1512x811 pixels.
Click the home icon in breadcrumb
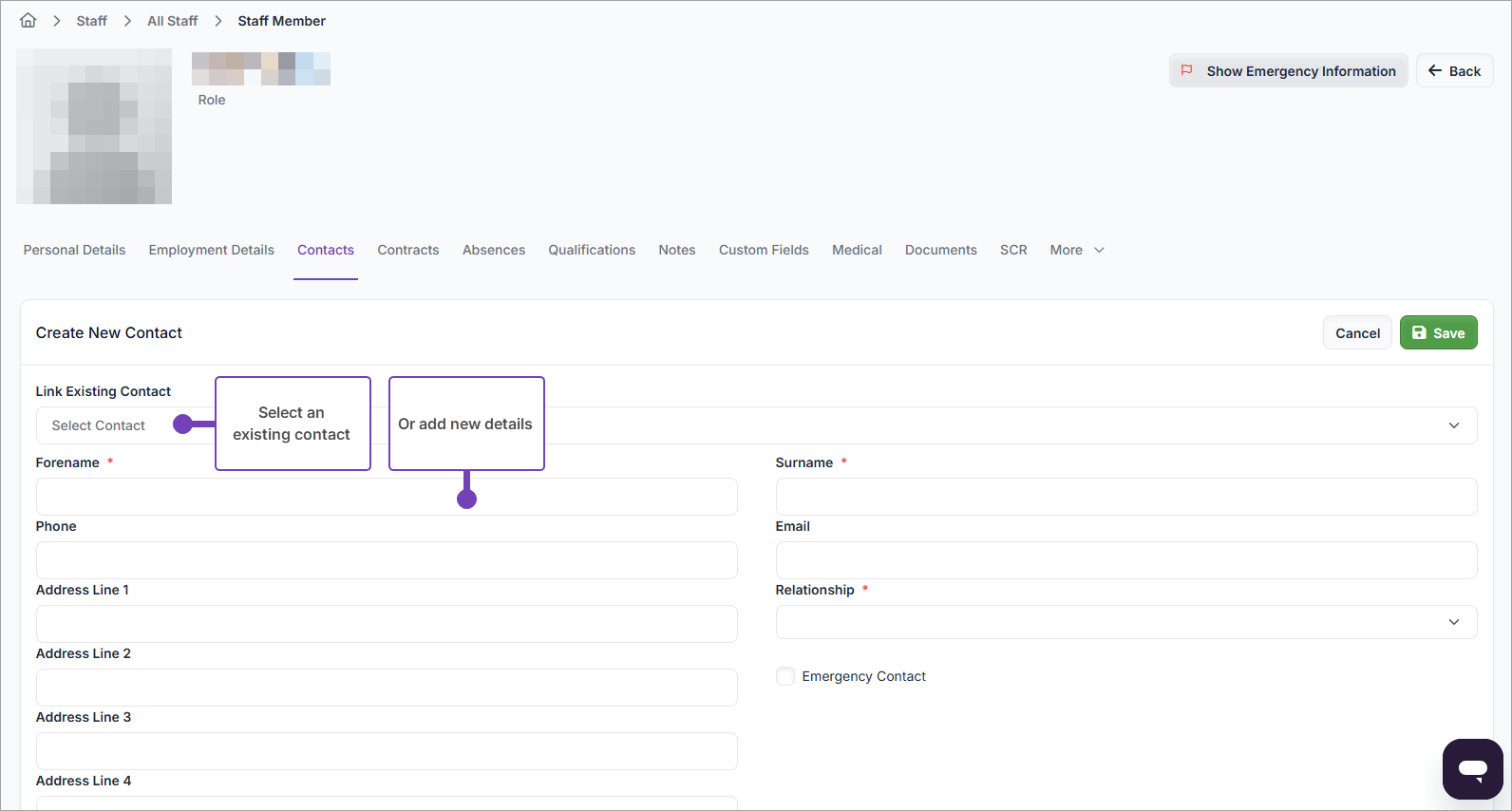click(28, 20)
